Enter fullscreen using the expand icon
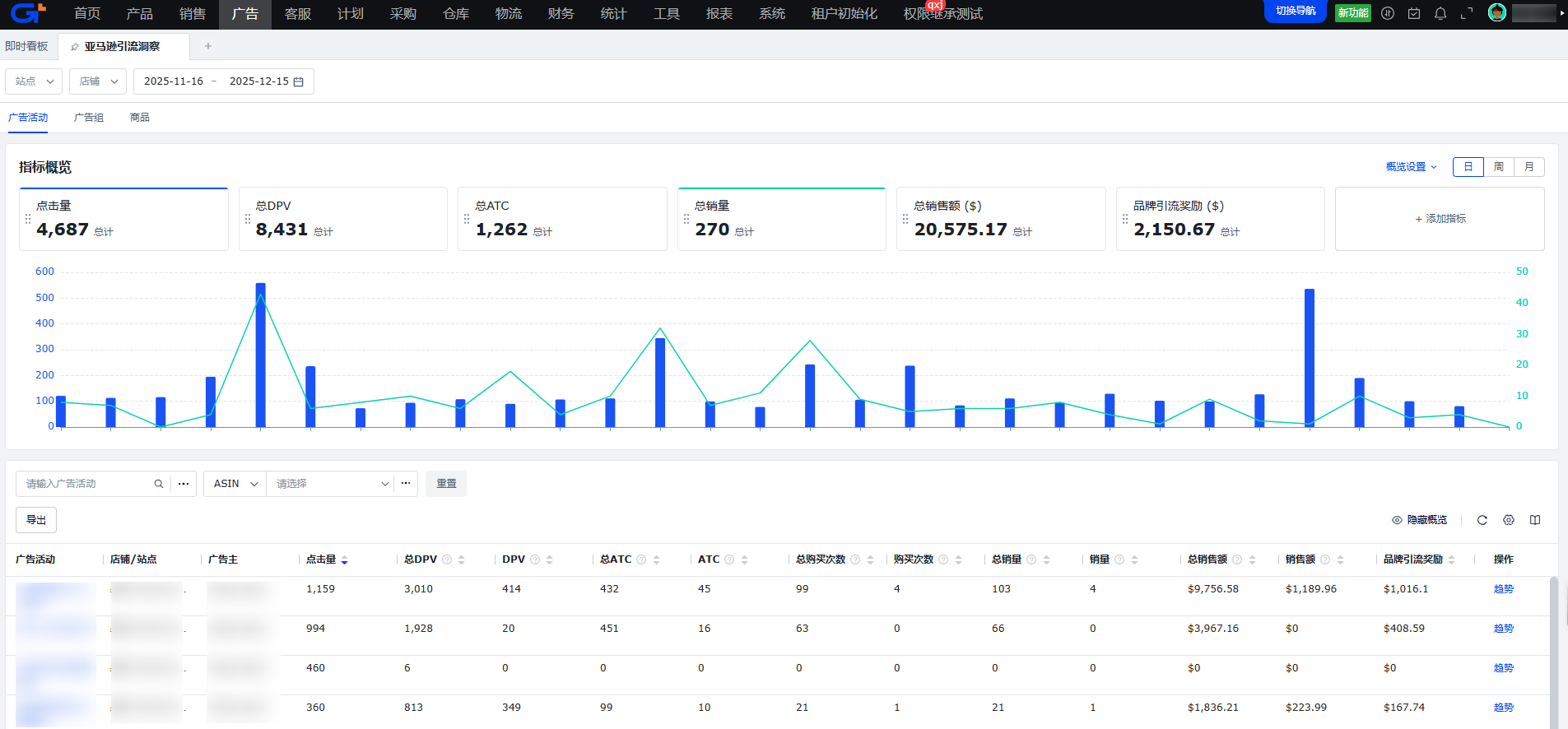The width and height of the screenshot is (1568, 729). [1467, 13]
